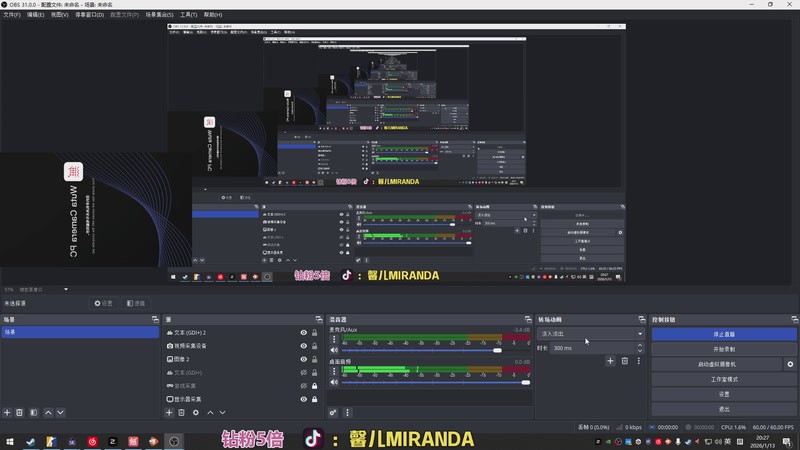The width and height of the screenshot is (800, 450).
Task: Show the hidden 文本 (GDI+) source
Action: [304, 372]
